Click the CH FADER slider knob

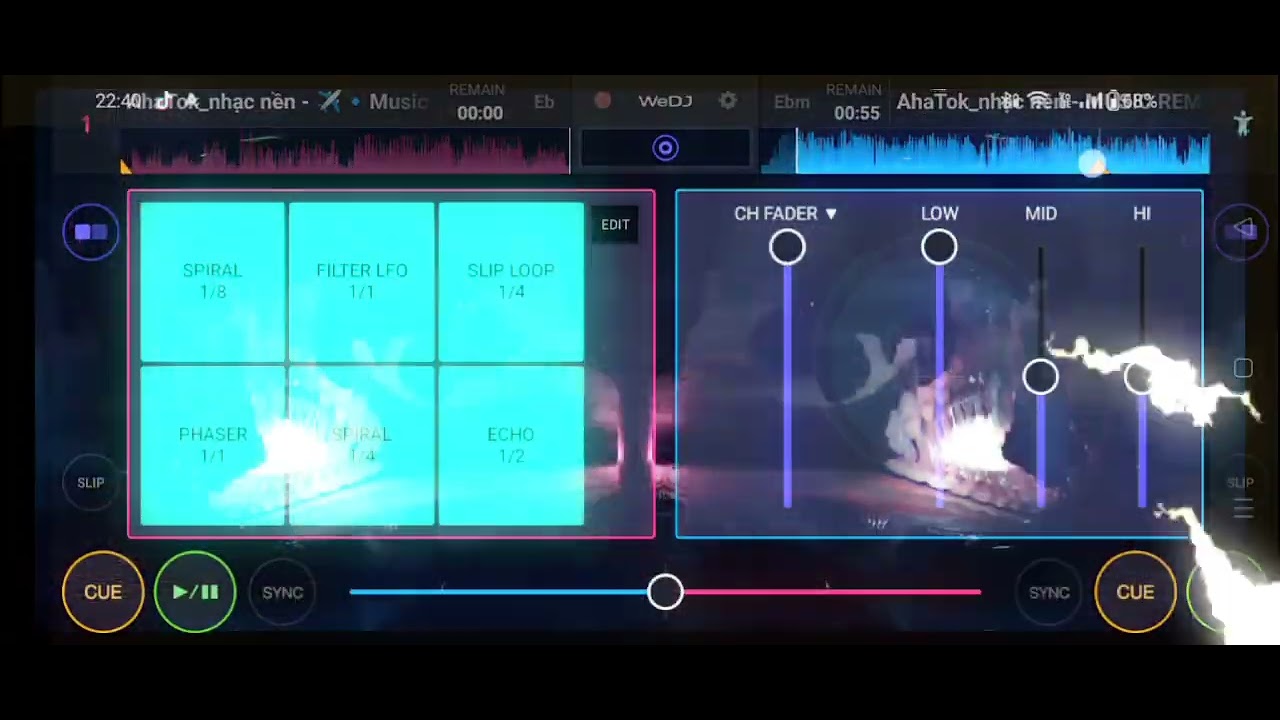pyautogui.click(x=787, y=247)
